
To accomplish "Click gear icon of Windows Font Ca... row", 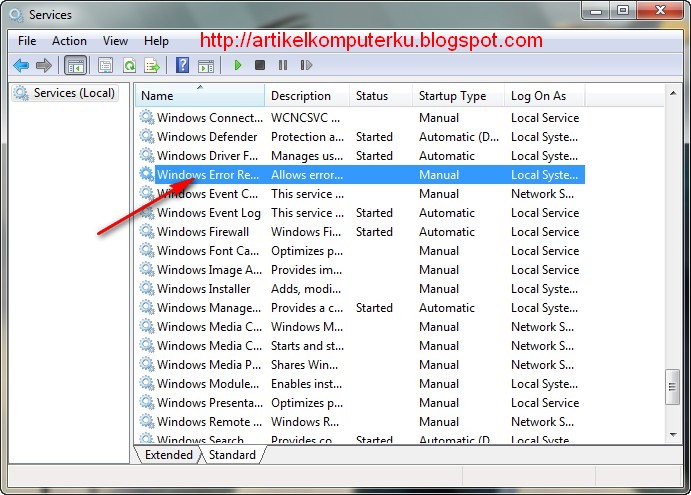I will [x=147, y=250].
